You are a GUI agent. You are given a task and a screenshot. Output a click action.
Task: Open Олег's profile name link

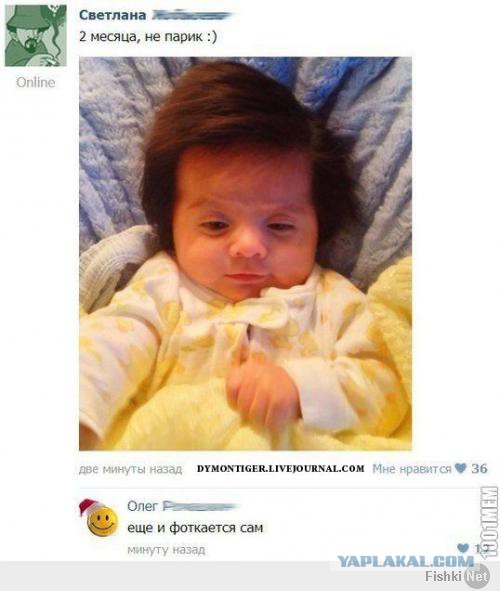pyautogui.click(x=142, y=506)
